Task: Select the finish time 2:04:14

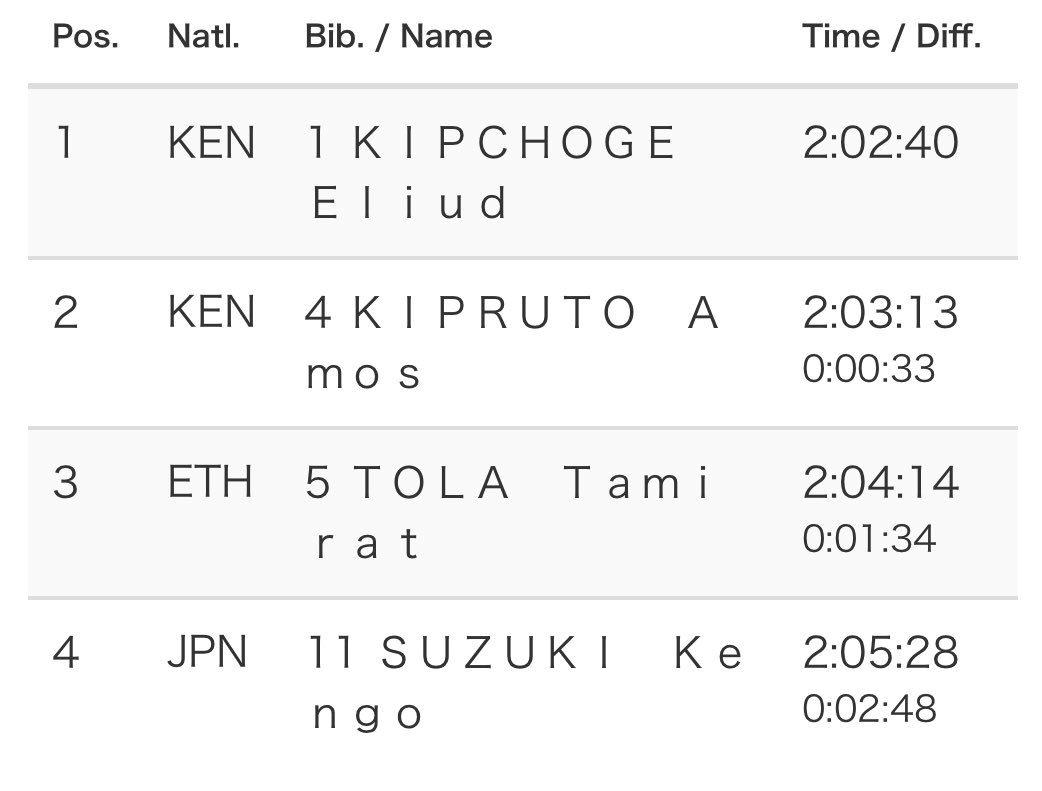Action: (x=880, y=483)
